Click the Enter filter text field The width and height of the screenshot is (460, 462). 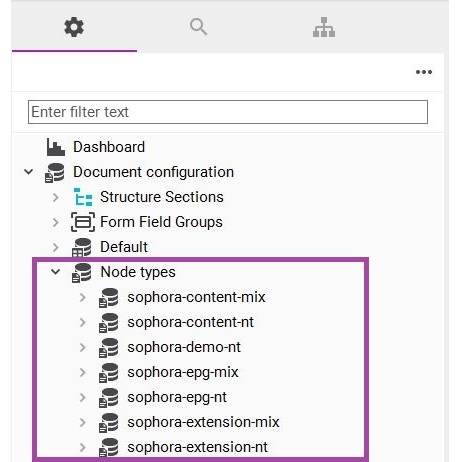(228, 112)
